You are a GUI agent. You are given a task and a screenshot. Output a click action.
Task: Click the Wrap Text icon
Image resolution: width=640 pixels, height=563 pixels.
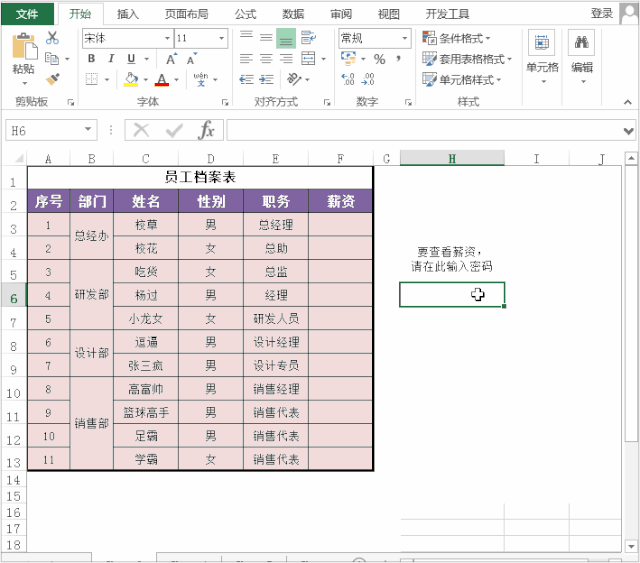(x=308, y=38)
